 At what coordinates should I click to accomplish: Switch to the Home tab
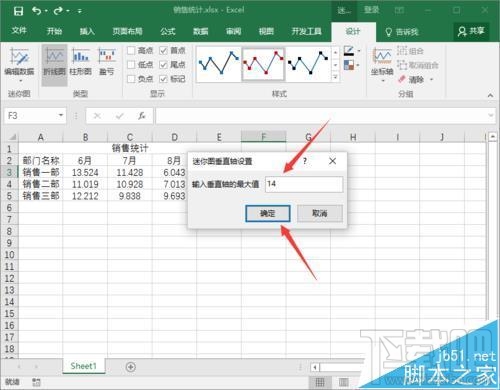pyautogui.click(x=54, y=31)
